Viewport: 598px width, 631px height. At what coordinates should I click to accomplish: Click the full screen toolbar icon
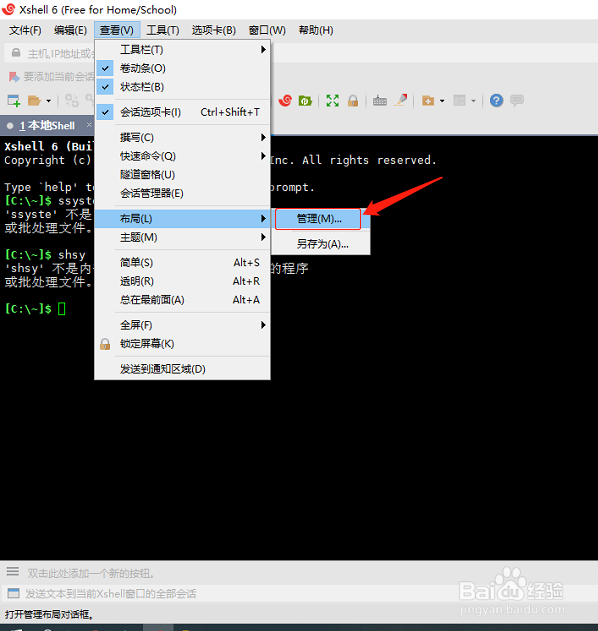[x=332, y=101]
